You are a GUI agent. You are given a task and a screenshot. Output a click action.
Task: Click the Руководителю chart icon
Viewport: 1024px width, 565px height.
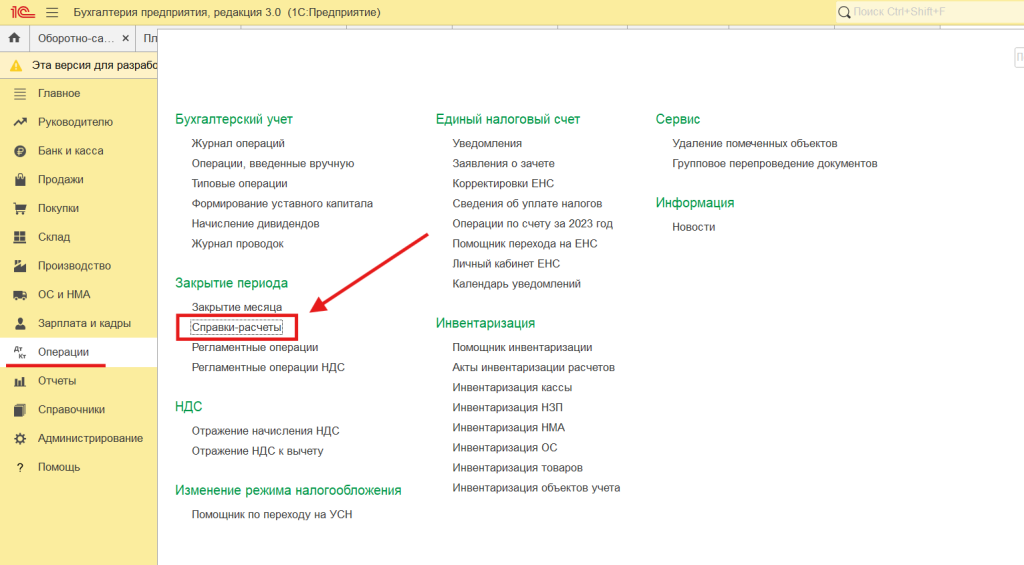click(x=20, y=122)
